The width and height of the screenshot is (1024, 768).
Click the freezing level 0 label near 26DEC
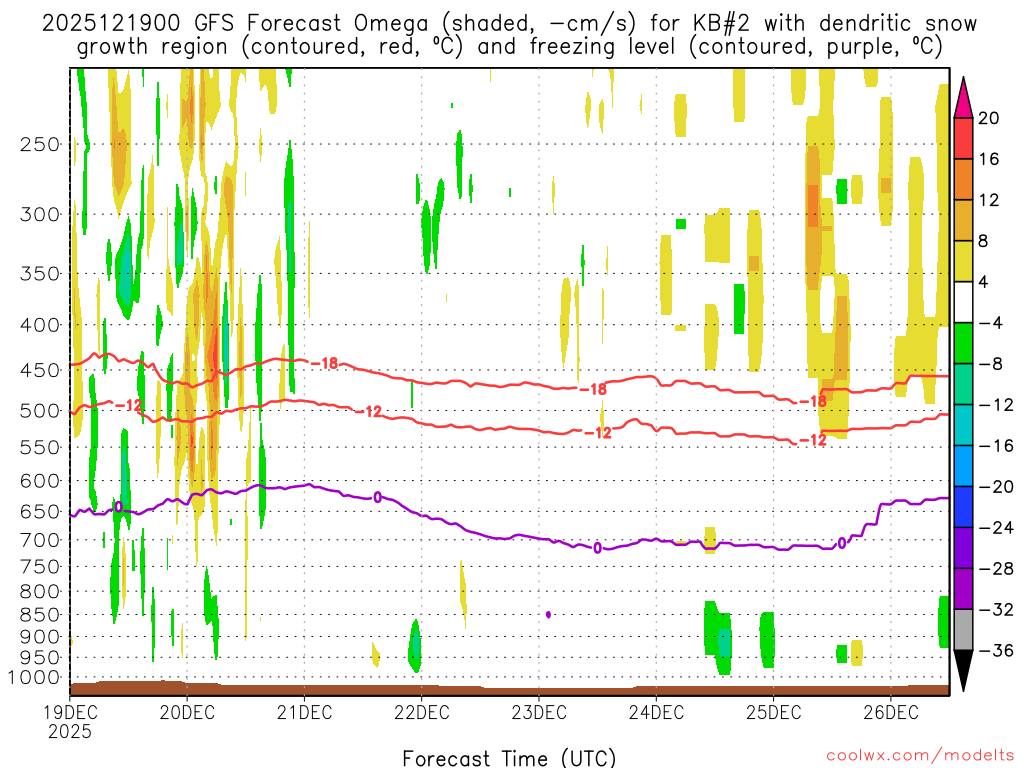click(x=842, y=543)
